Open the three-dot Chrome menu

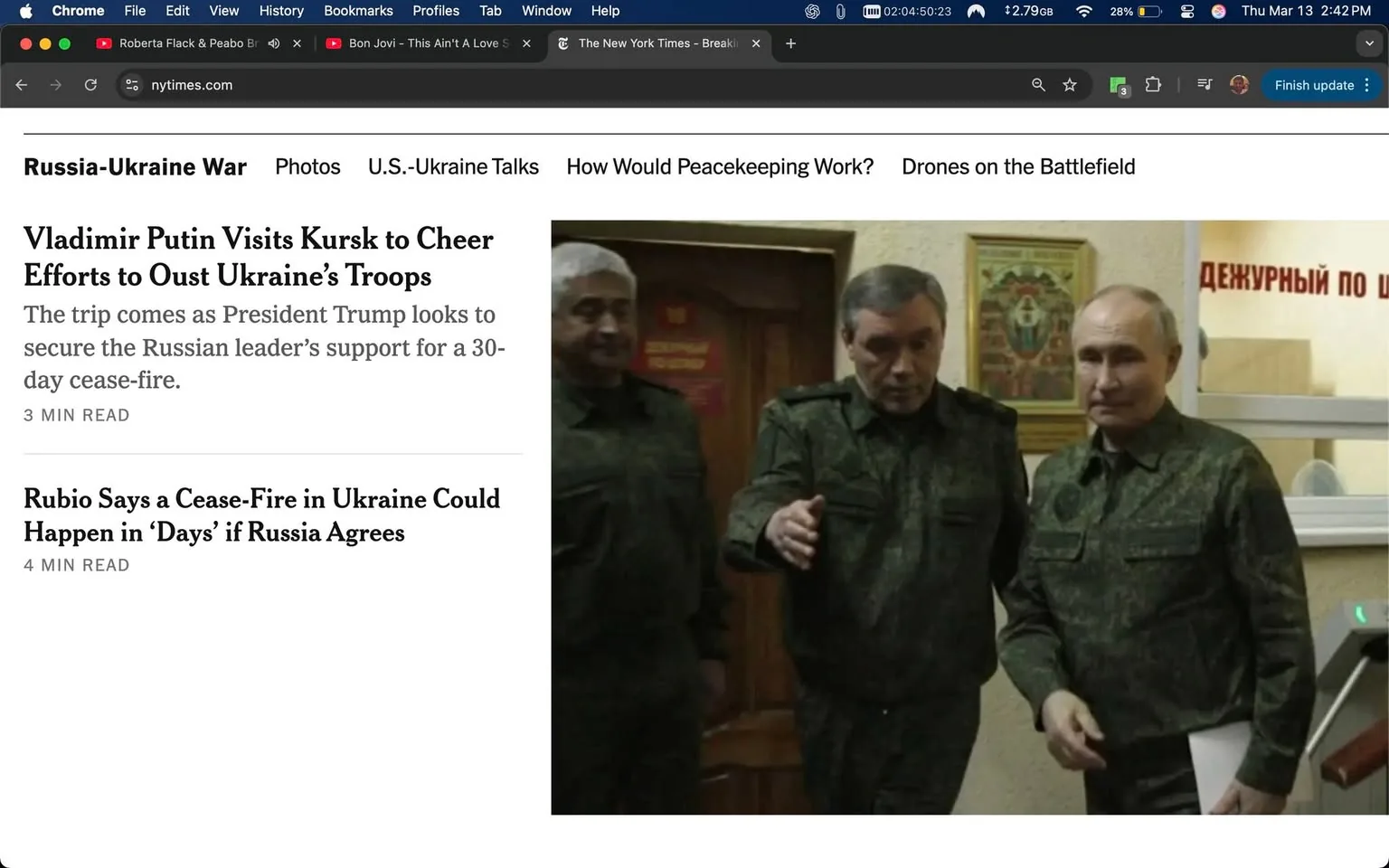click(x=1366, y=84)
